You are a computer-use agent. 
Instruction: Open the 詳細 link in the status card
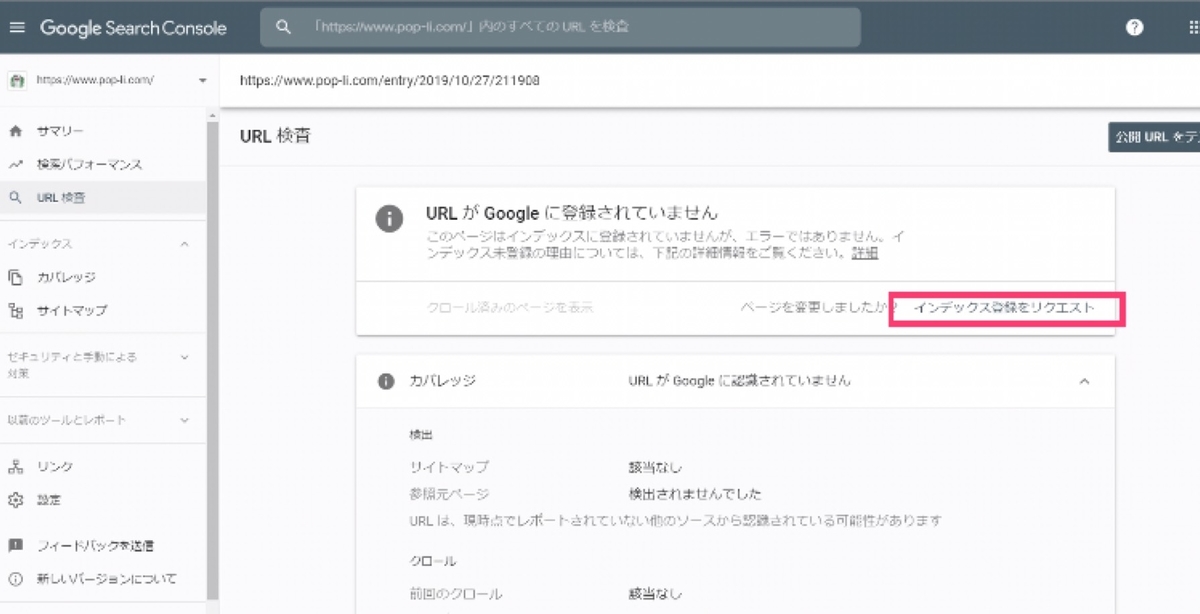865,253
